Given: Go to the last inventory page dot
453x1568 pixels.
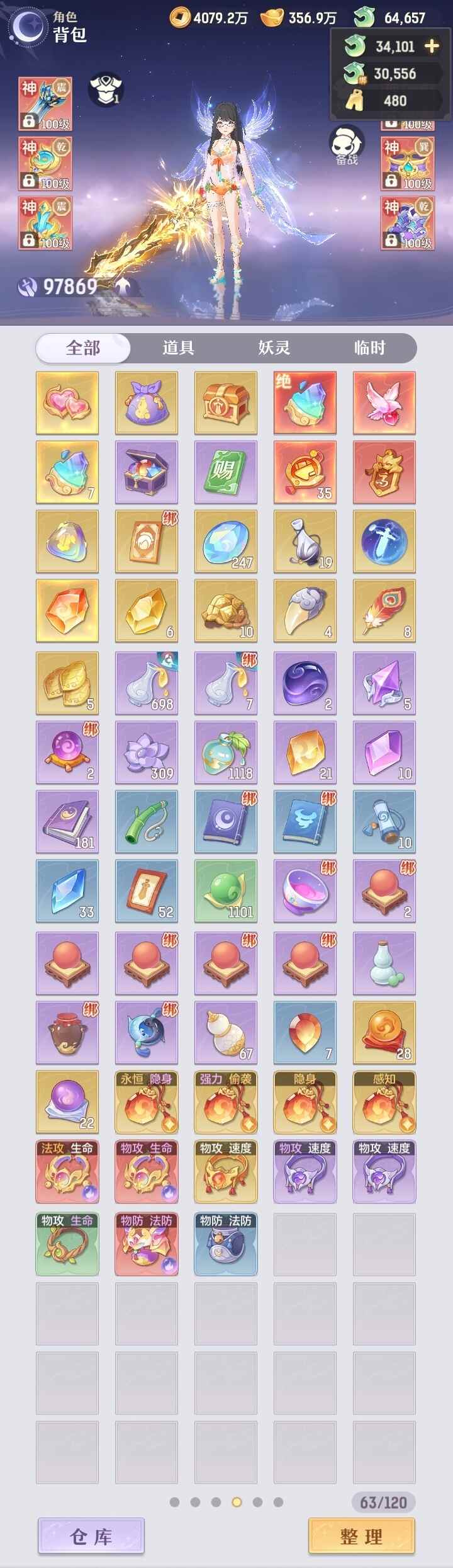Looking at the screenshot, I should 278,1502.
